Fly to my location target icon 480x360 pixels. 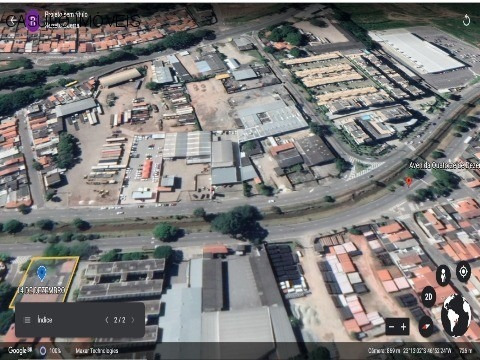(x=463, y=272)
